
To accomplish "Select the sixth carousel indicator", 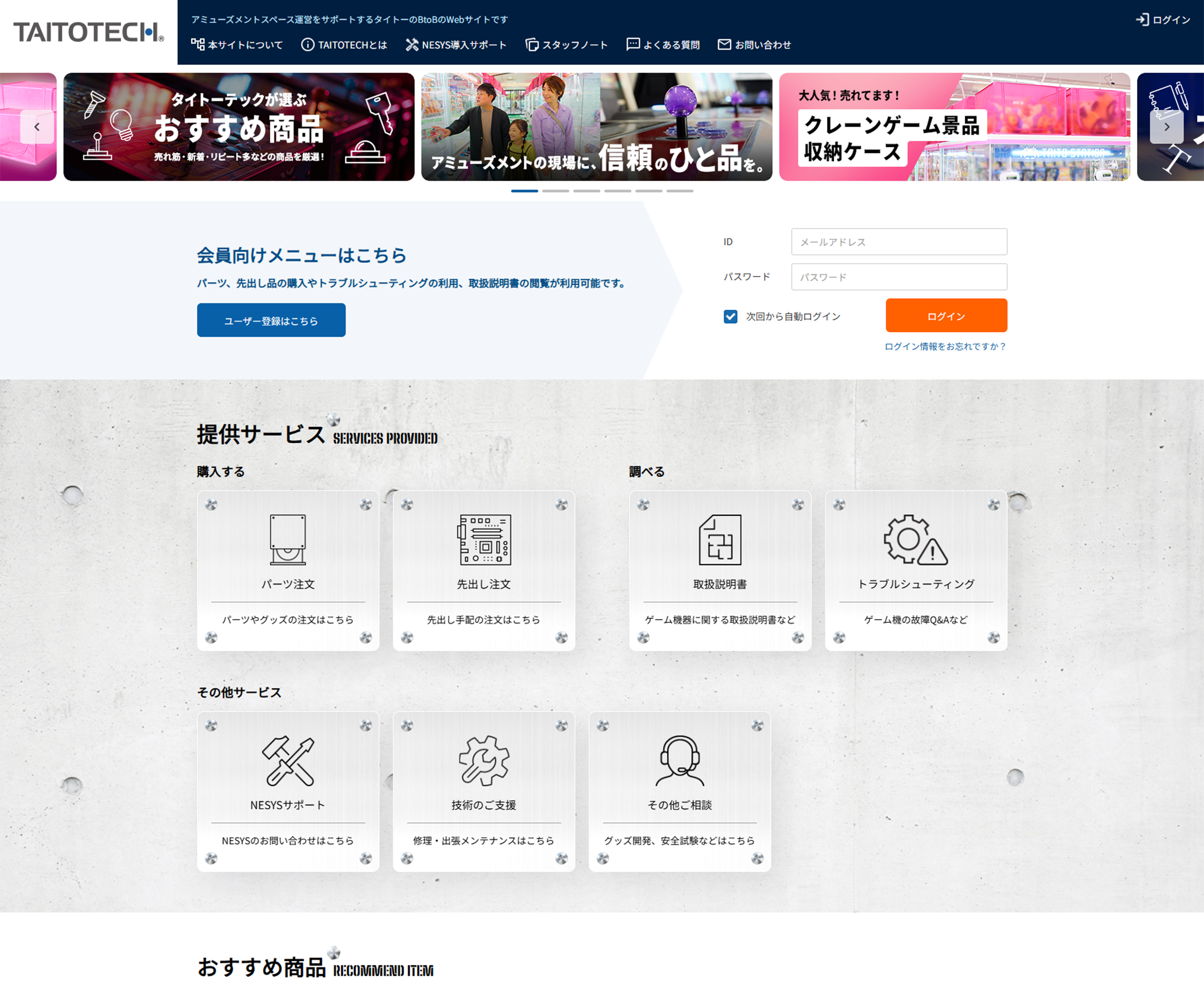I will [679, 191].
